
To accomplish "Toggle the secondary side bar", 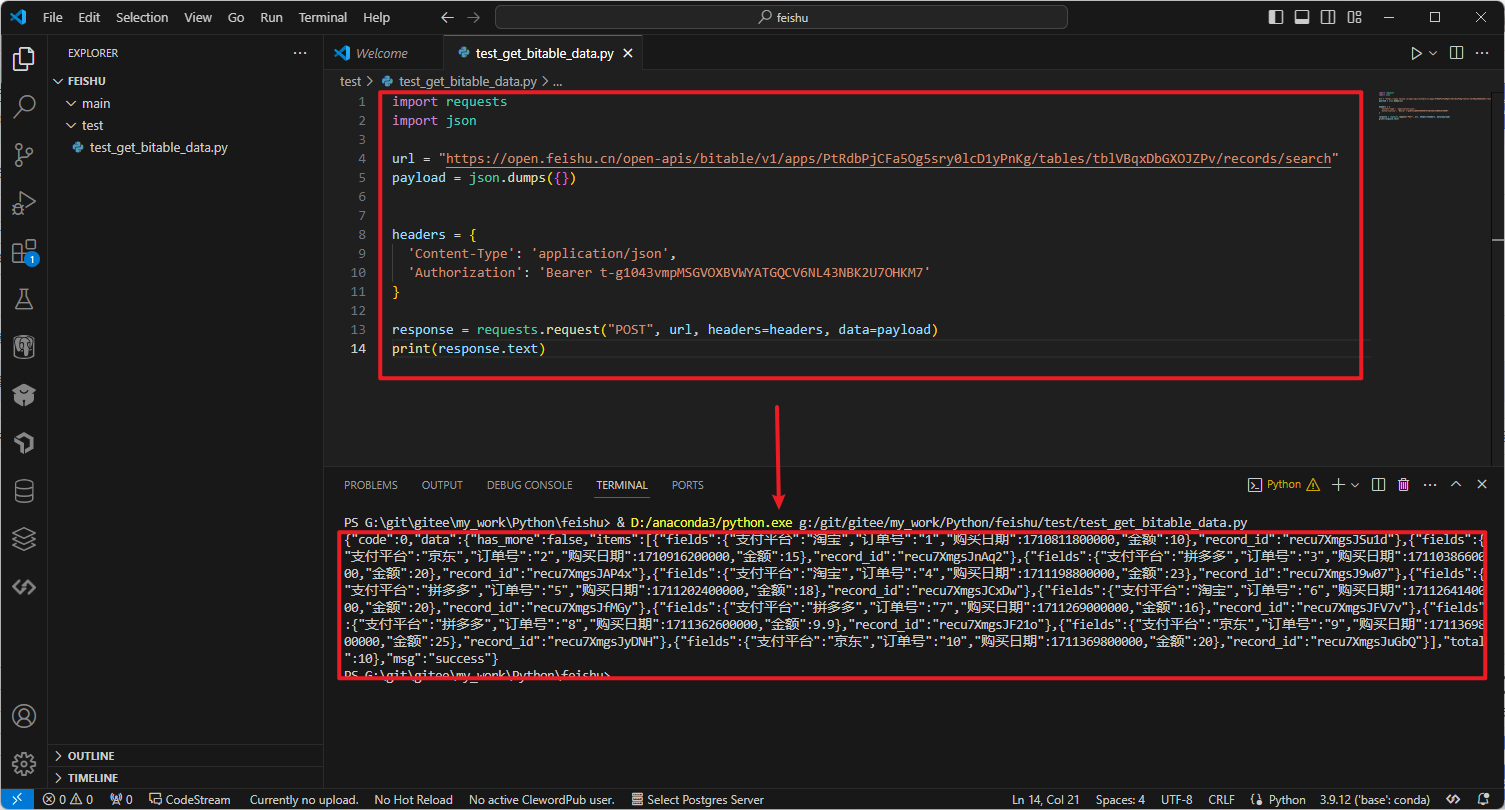I will click(x=1328, y=17).
